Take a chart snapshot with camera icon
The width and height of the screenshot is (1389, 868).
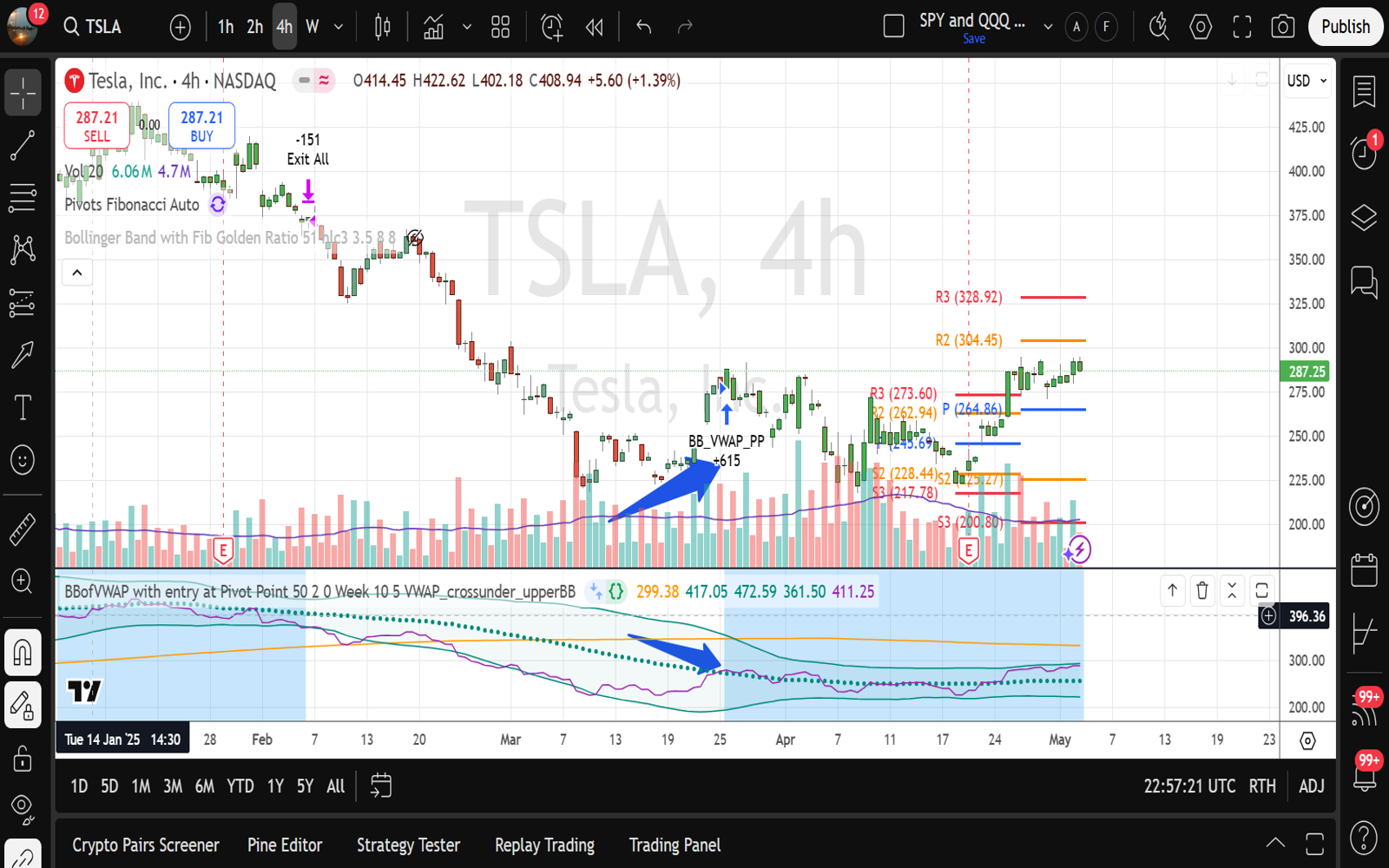pos(1283,27)
